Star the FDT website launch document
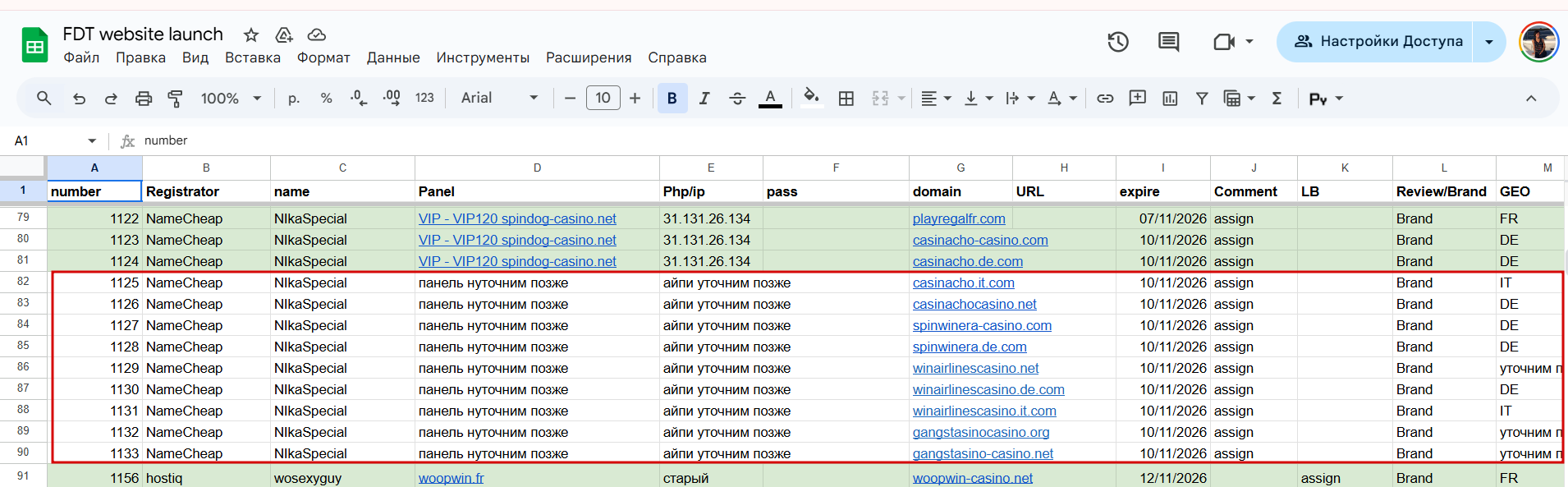 pyautogui.click(x=251, y=34)
